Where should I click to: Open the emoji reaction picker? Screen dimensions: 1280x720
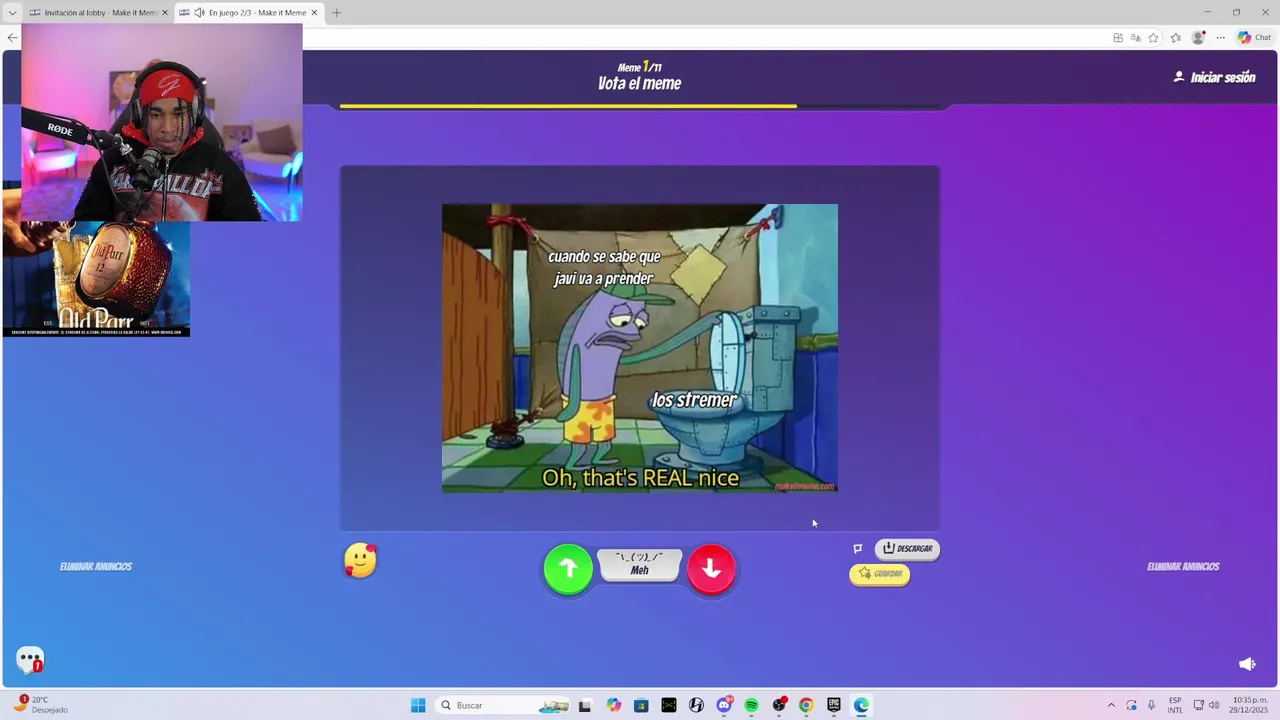click(x=360, y=561)
